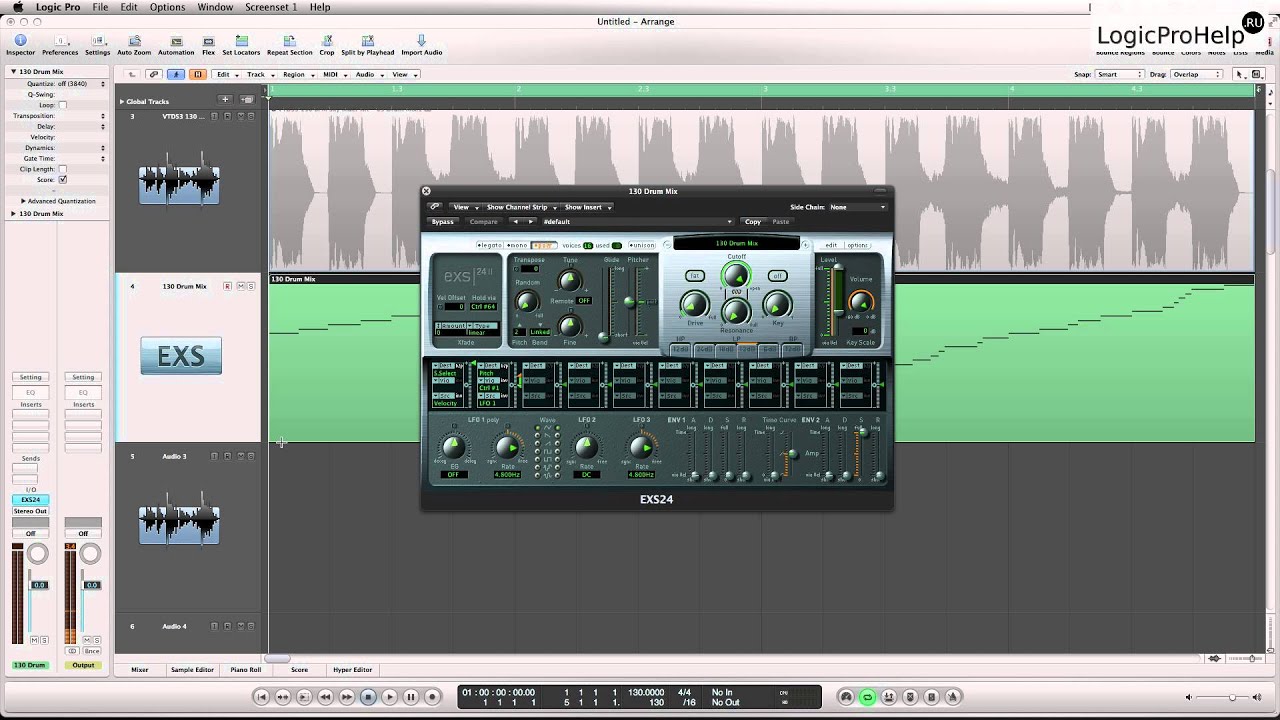
Task: Toggle legato mode in EXS24
Action: [x=489, y=245]
